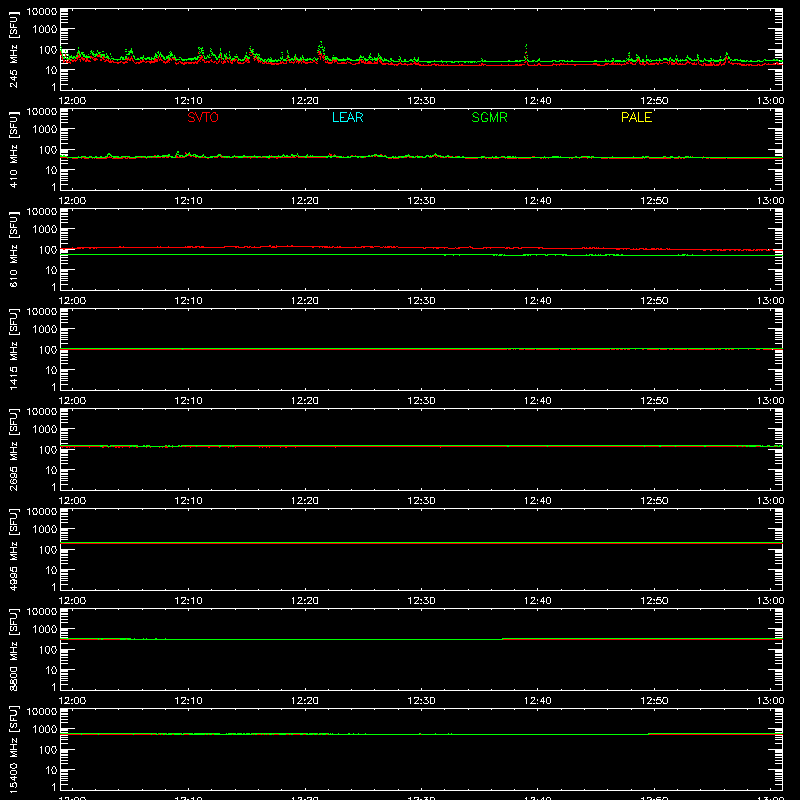Click the 10000 tick value on 245 MHz axis
The width and height of the screenshot is (800, 800).
tap(42, 12)
